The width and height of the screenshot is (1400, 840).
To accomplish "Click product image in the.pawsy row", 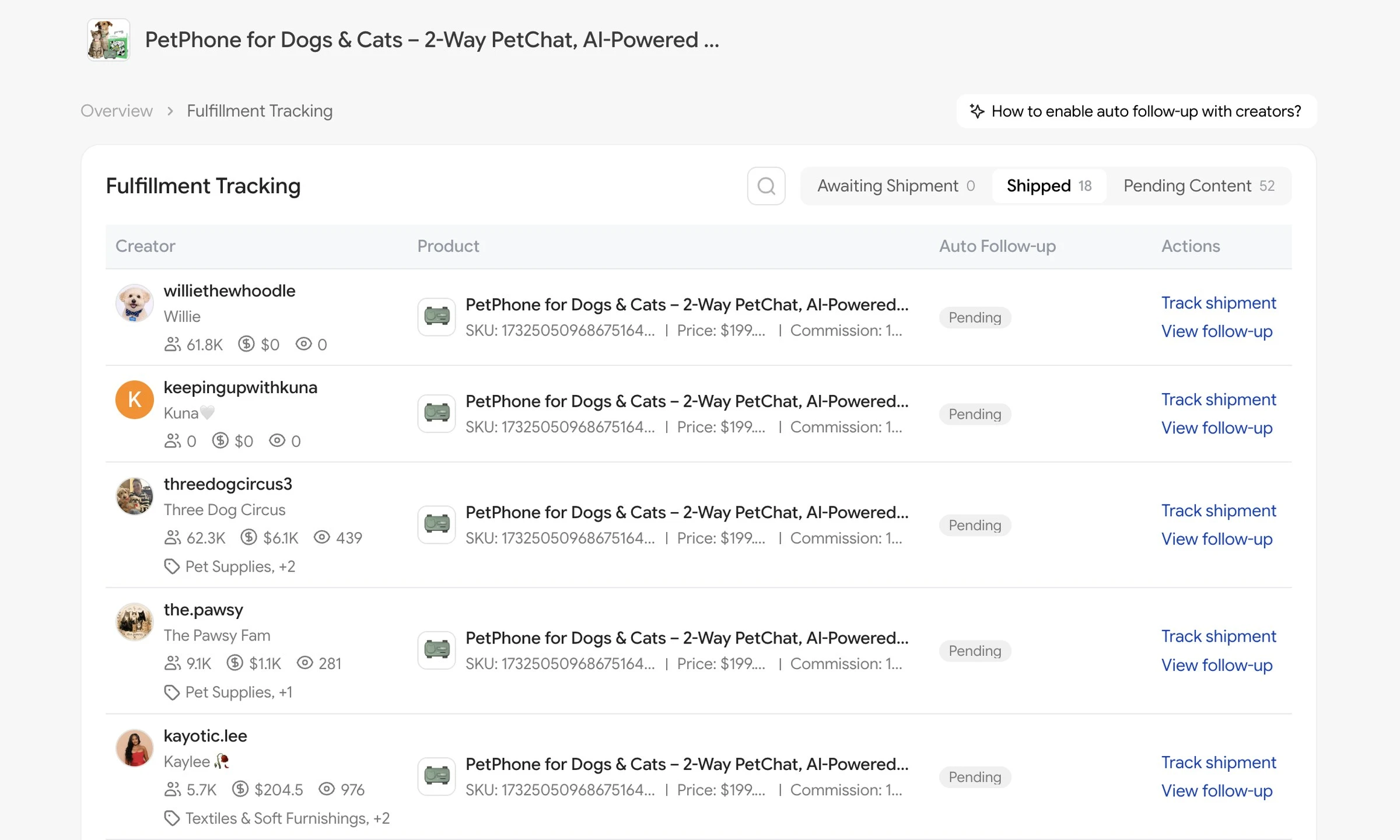I will (x=436, y=650).
